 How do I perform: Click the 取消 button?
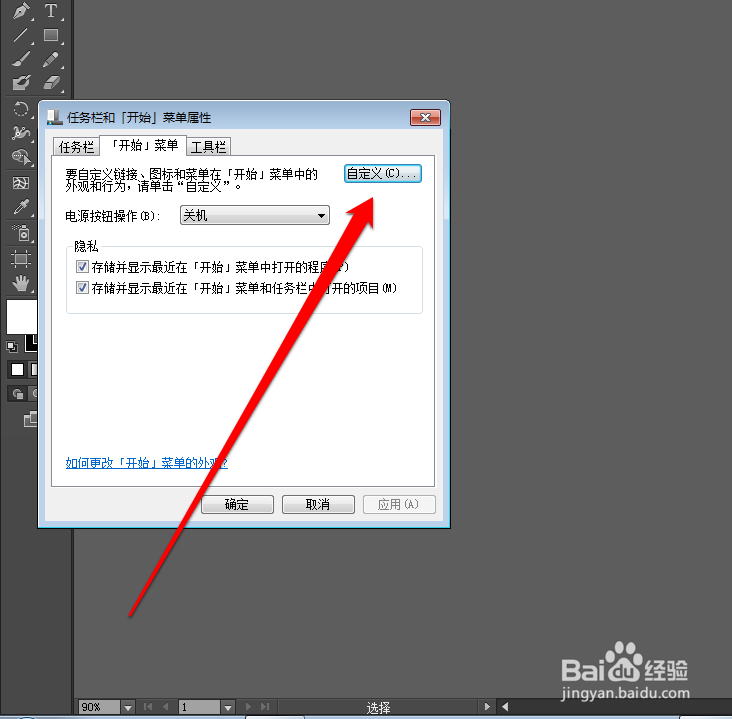click(318, 505)
